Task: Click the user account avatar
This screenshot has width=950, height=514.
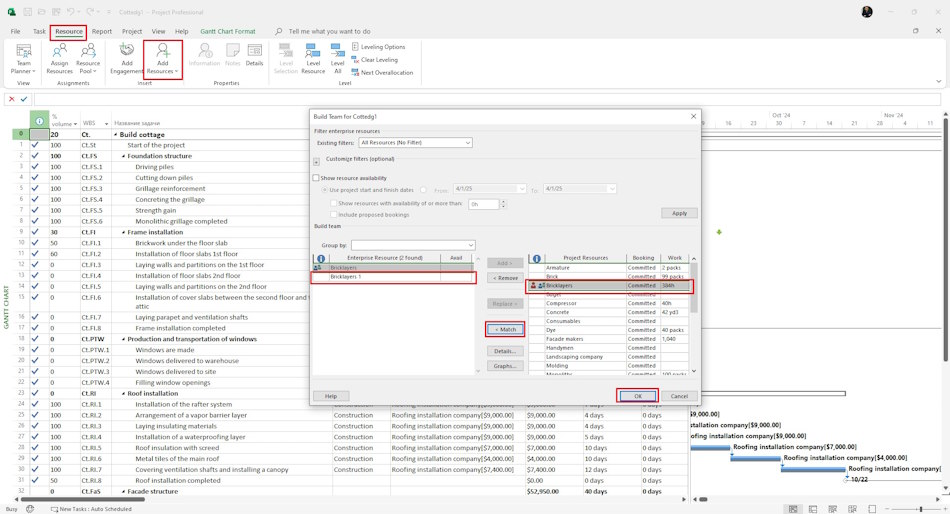Action: click(x=867, y=12)
